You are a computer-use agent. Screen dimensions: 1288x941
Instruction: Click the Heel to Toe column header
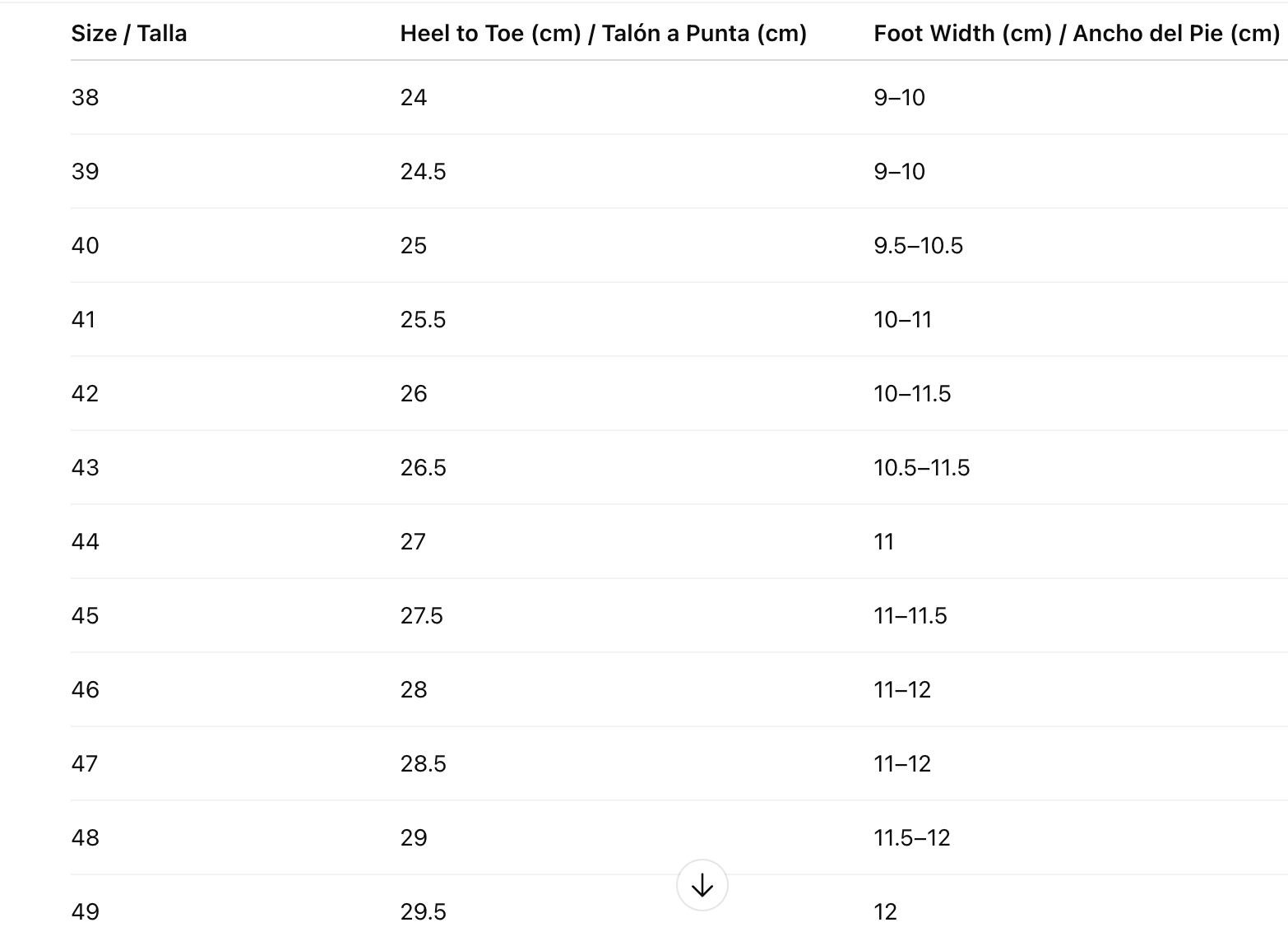(x=603, y=34)
